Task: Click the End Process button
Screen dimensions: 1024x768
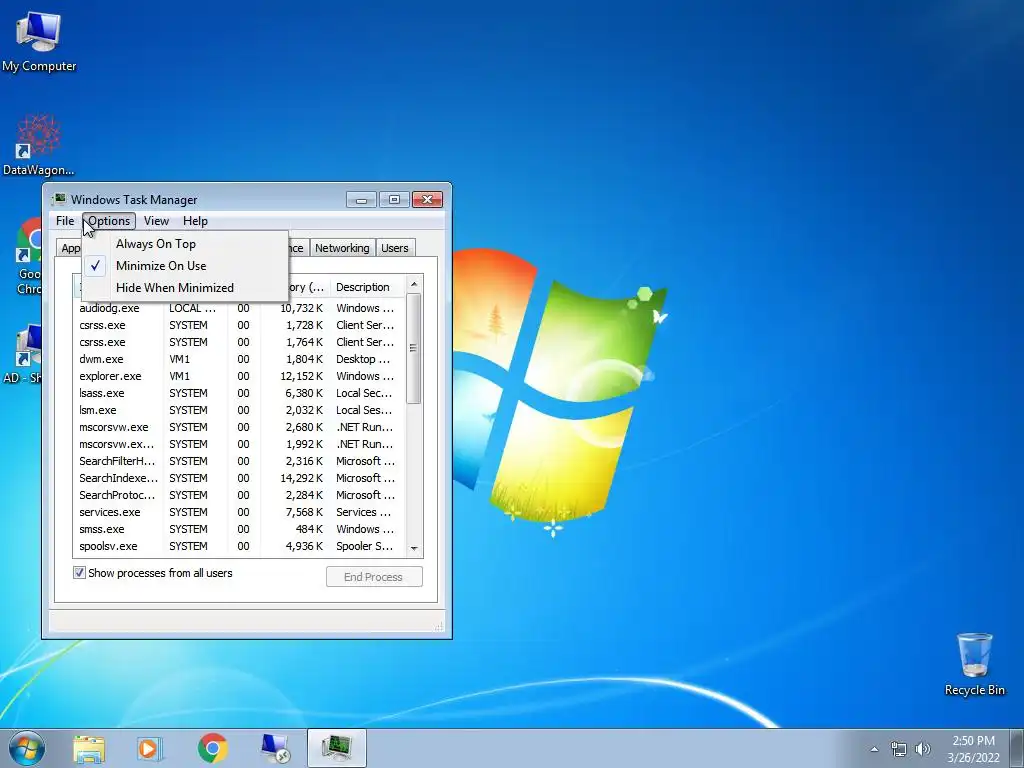Action: click(x=374, y=577)
